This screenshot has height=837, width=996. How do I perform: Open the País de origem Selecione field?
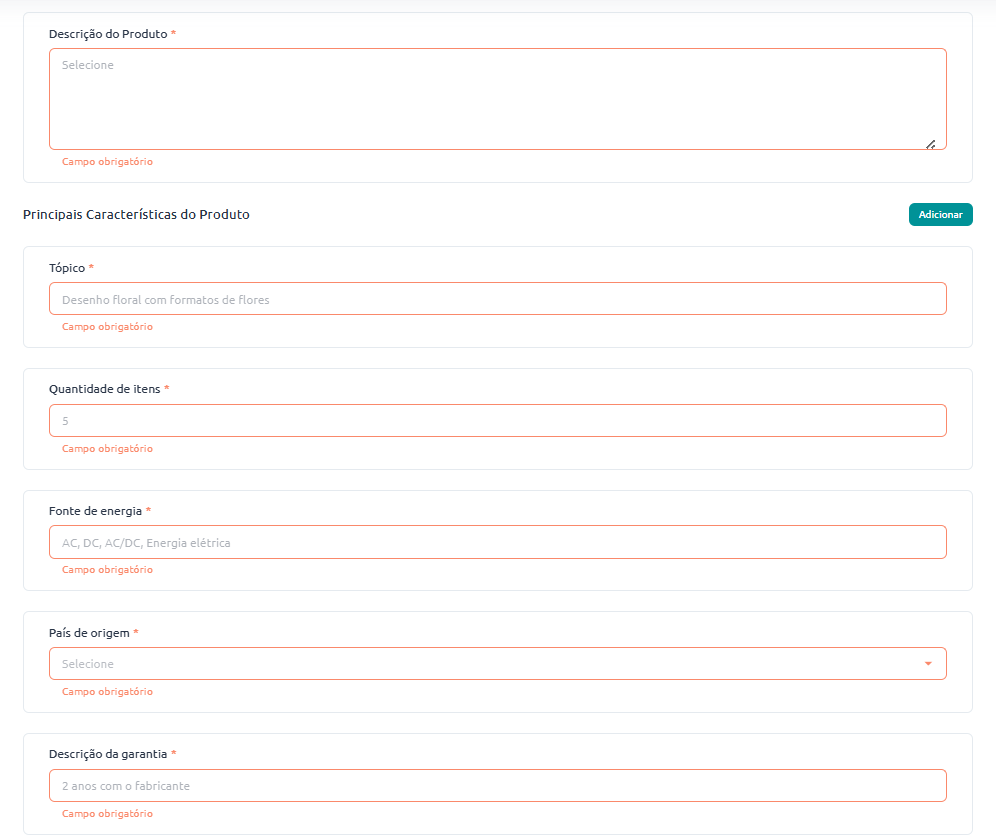pos(480,664)
